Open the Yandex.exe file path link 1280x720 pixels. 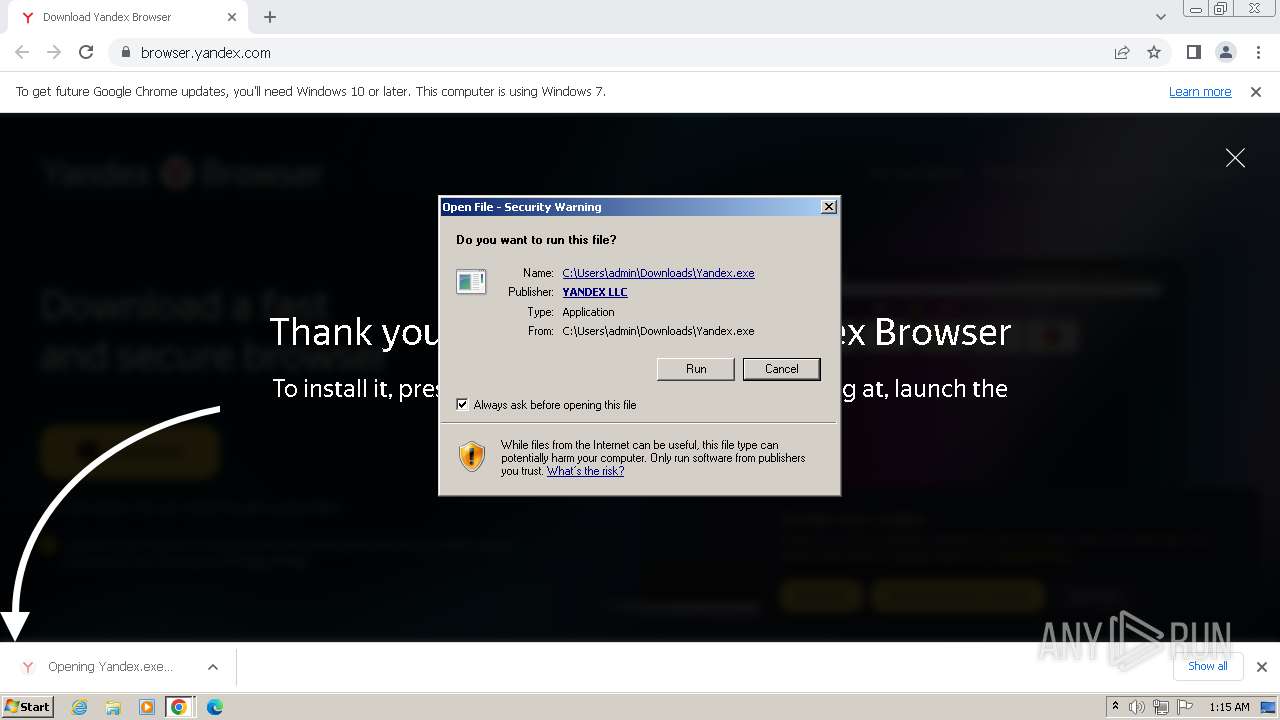(658, 273)
